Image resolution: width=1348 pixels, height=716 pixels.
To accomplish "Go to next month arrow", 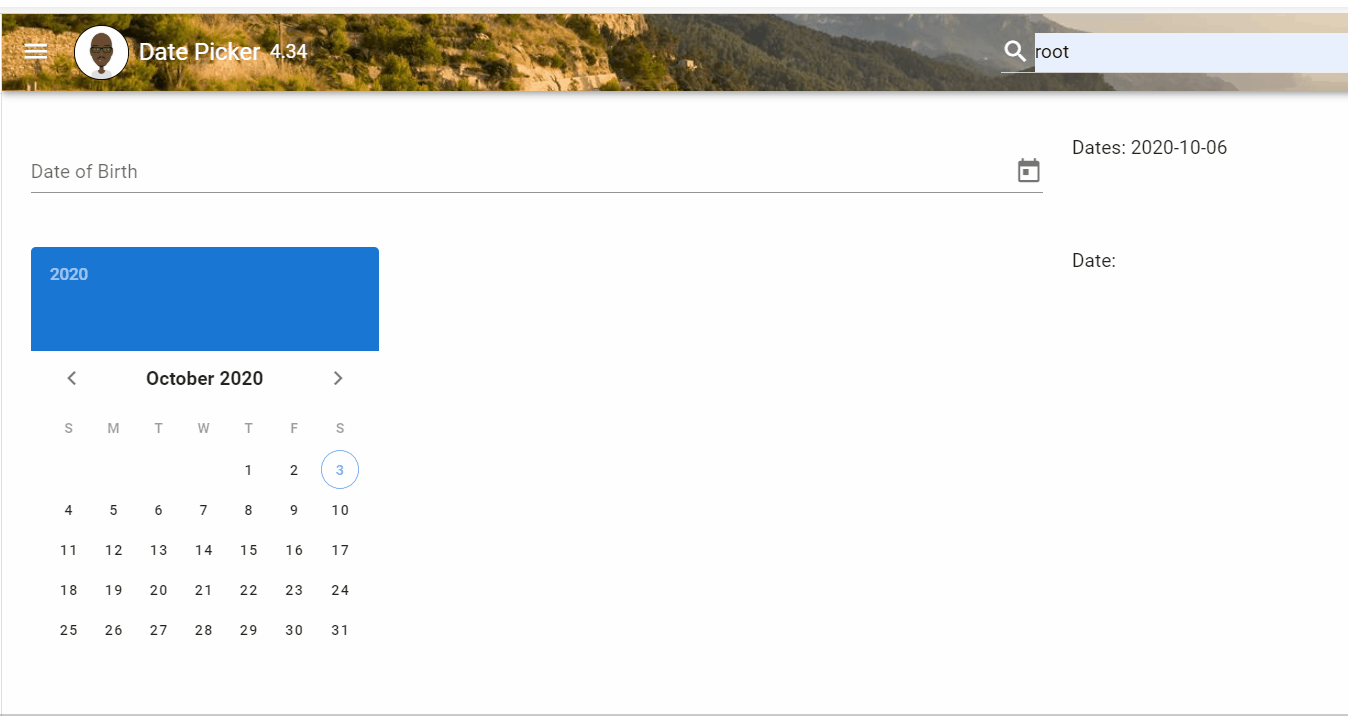I will click(338, 378).
